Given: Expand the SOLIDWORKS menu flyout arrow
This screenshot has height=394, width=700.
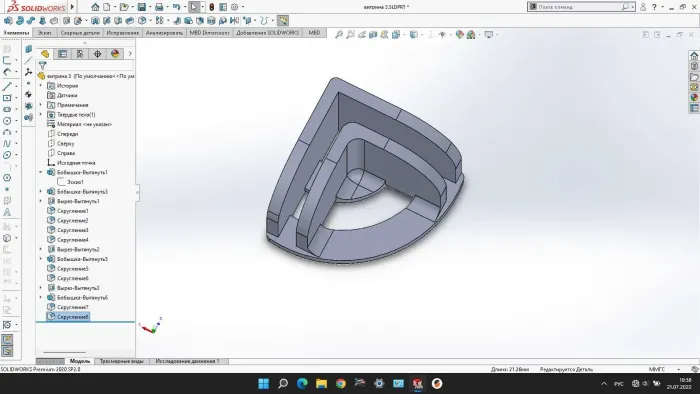Looking at the screenshot, I should pyautogui.click(x=72, y=7).
